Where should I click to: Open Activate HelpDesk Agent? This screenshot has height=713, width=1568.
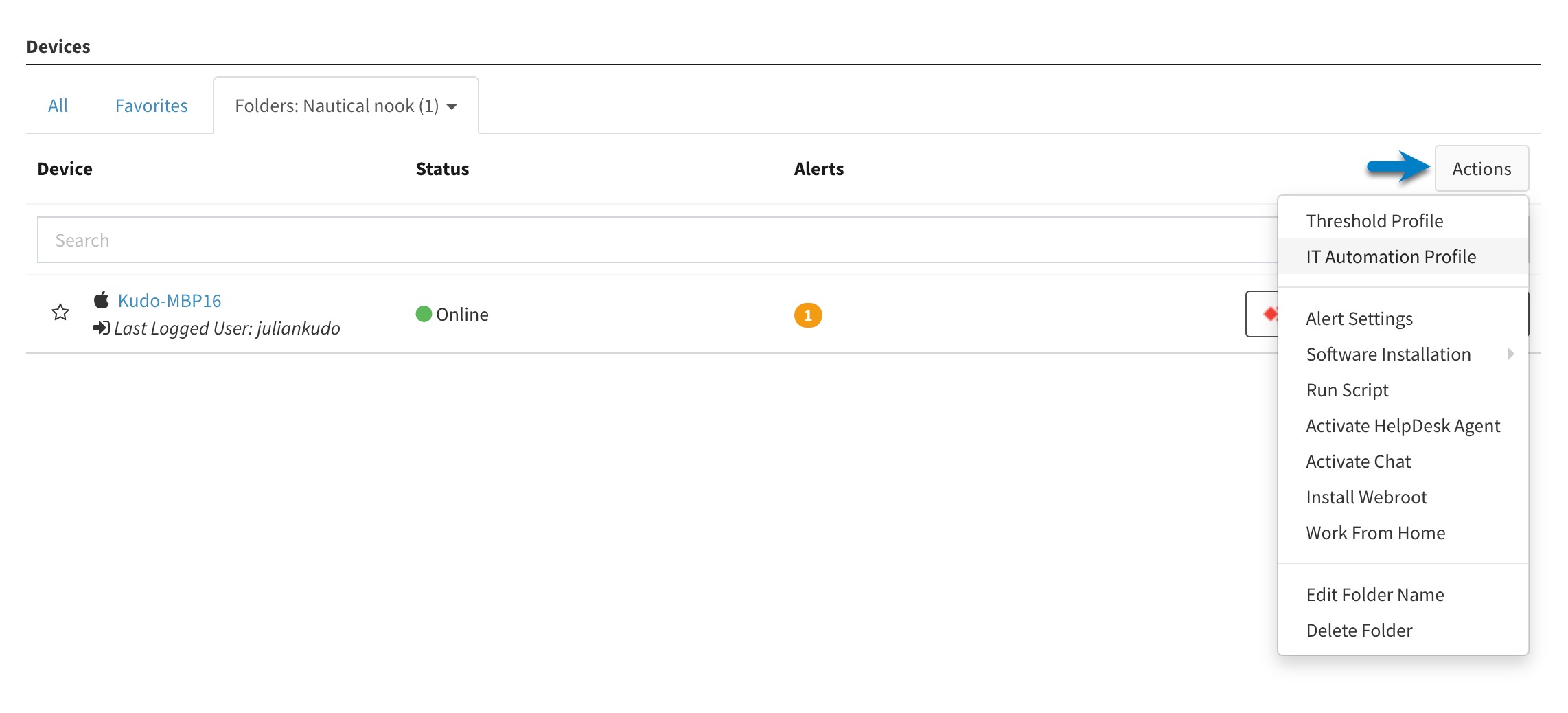[1403, 425]
